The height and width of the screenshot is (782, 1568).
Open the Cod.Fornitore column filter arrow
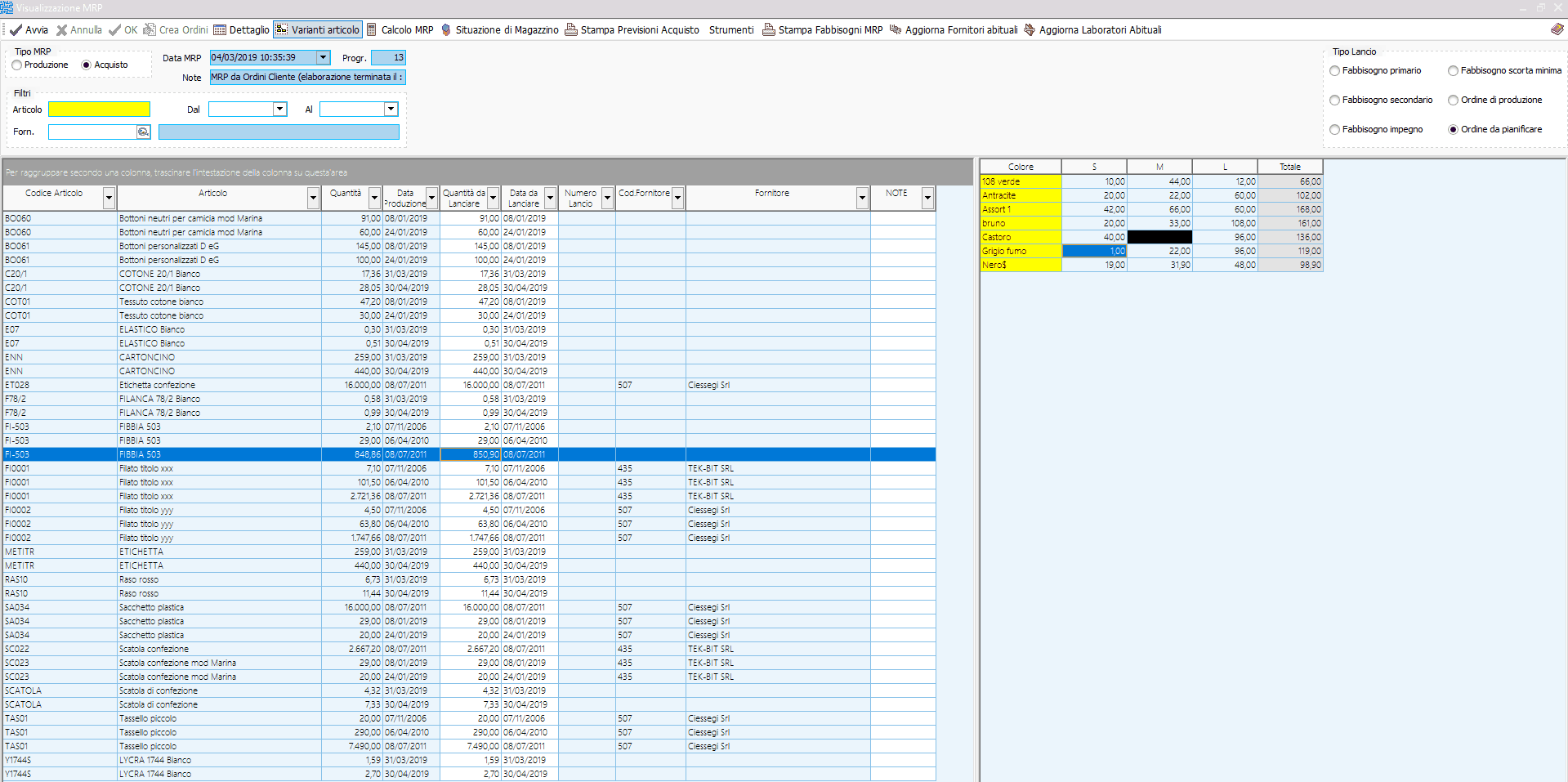click(678, 198)
